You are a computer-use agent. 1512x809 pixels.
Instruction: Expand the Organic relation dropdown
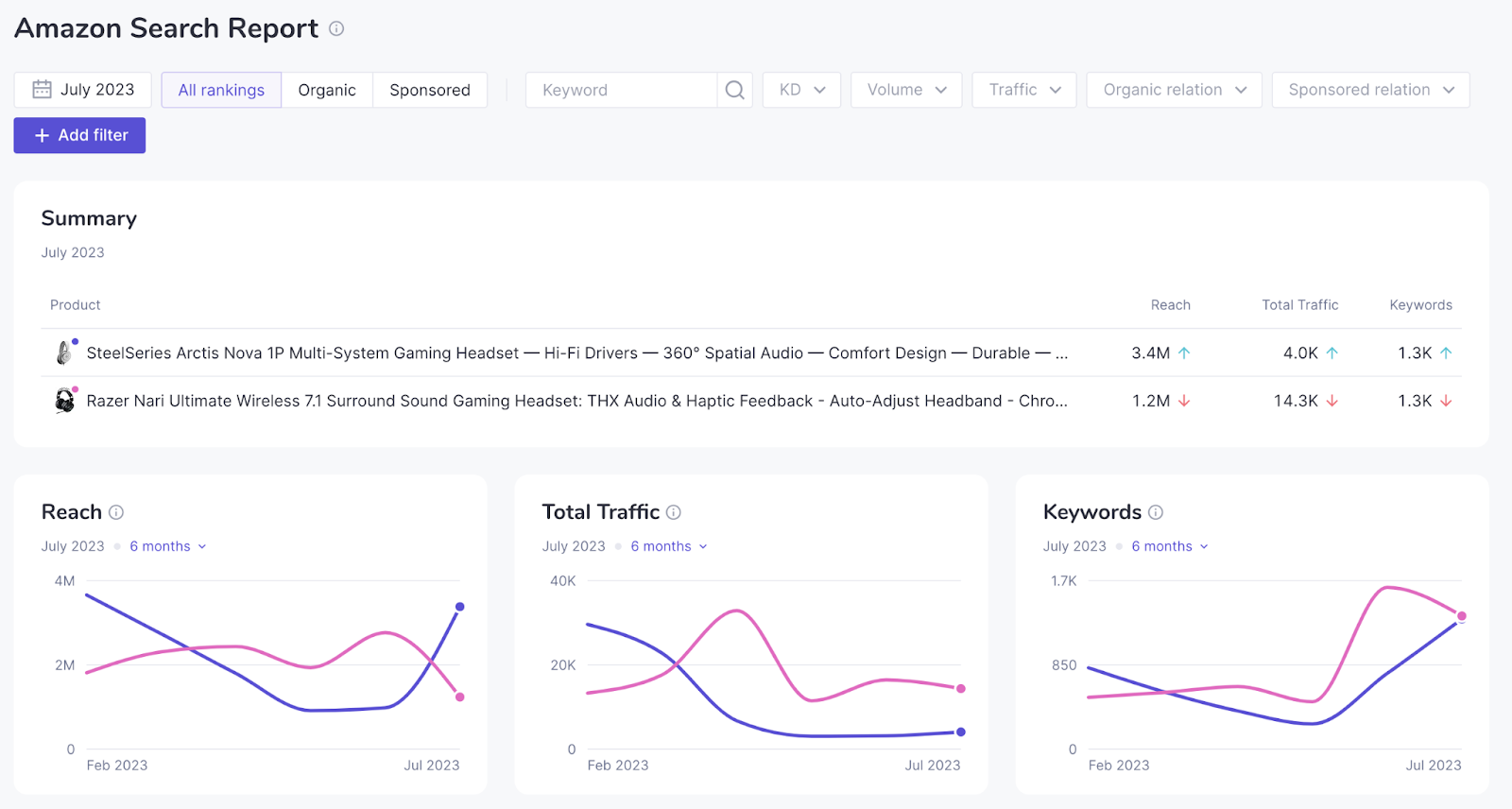click(x=1174, y=90)
